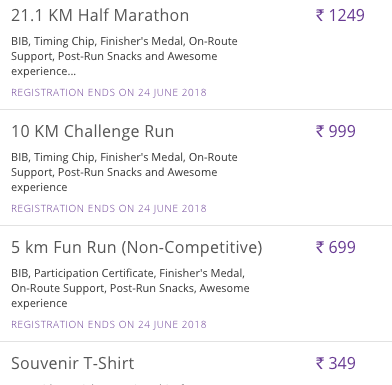Open the Souvenir T-Shirt item
The image size is (392, 385).
point(73,363)
